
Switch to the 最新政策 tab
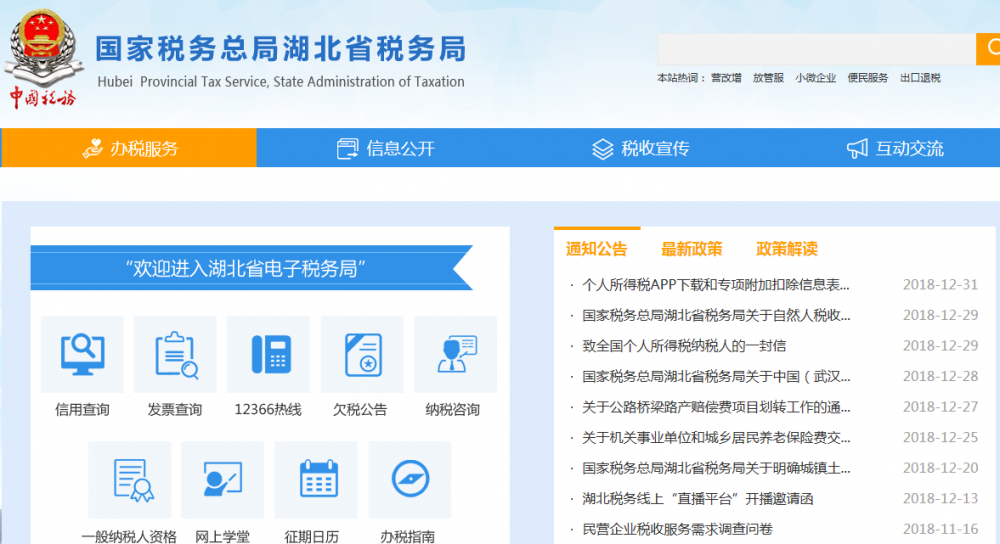click(x=691, y=249)
